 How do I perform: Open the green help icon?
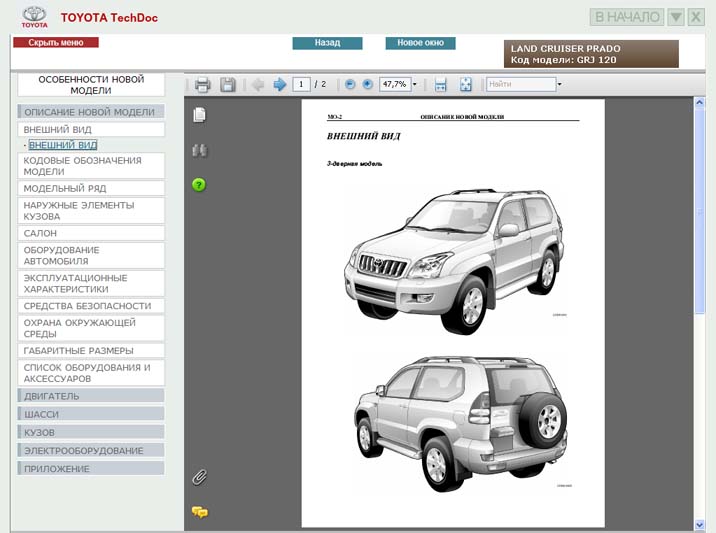pyautogui.click(x=199, y=185)
